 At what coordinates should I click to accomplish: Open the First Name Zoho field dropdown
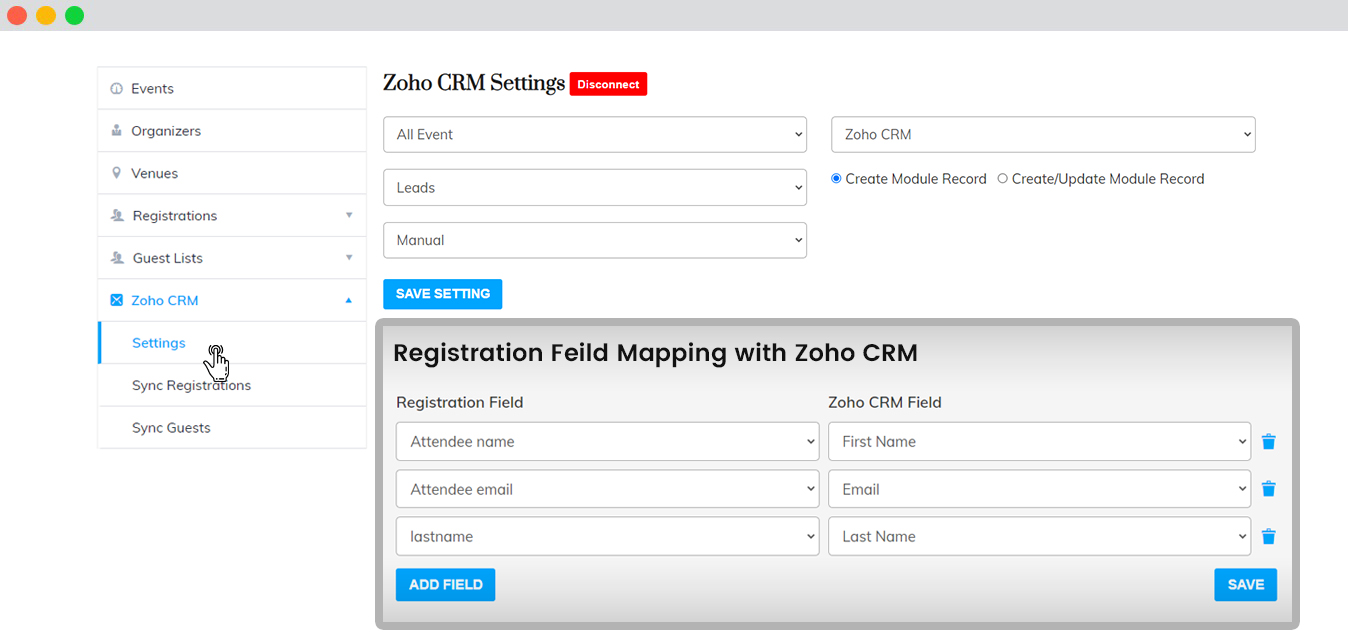click(1039, 442)
